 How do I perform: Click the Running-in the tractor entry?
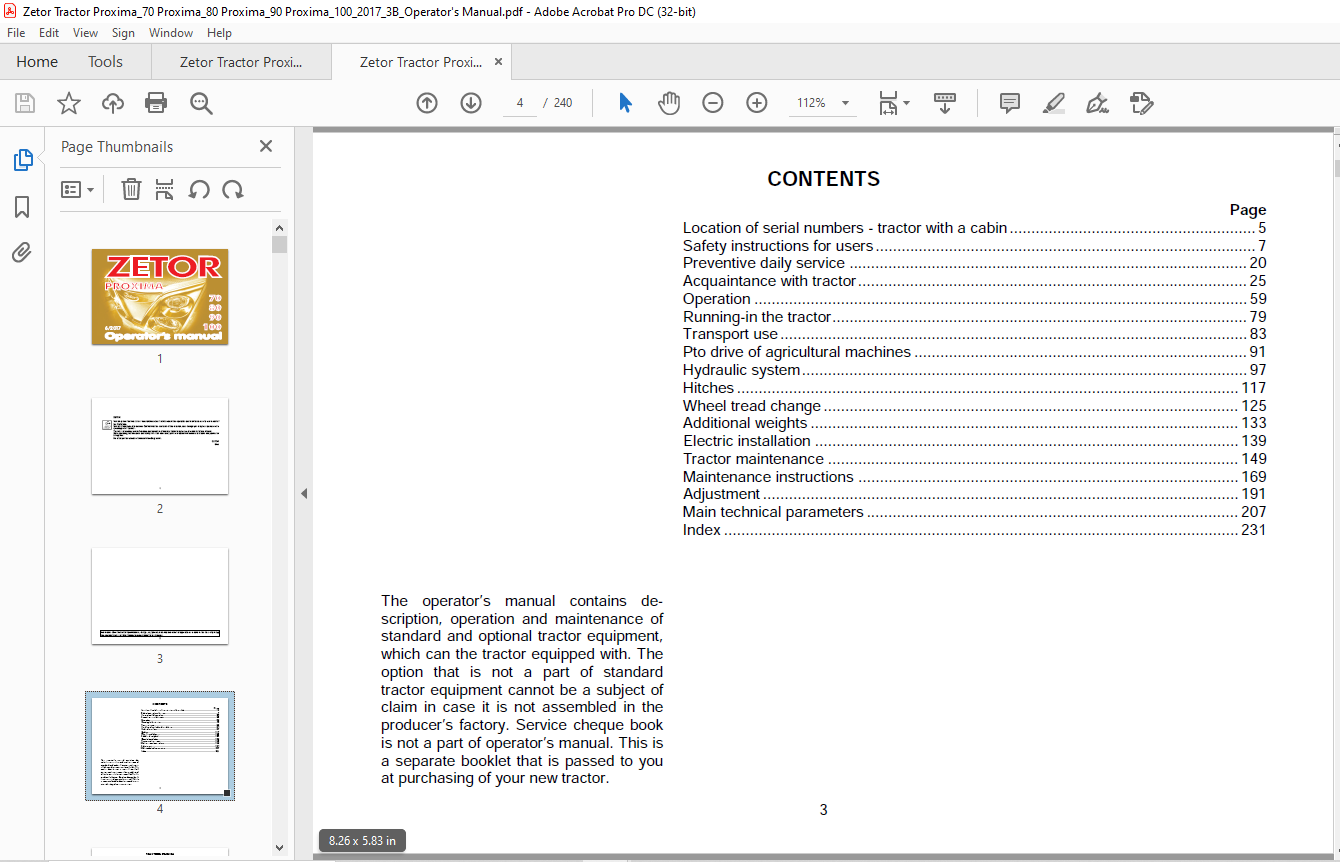point(974,317)
